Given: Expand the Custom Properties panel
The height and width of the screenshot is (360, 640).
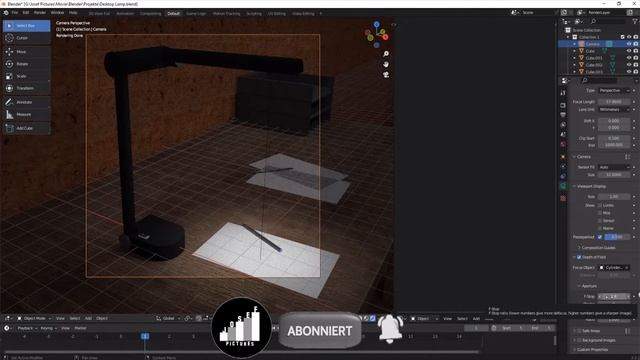Looking at the screenshot, I should [591, 350].
